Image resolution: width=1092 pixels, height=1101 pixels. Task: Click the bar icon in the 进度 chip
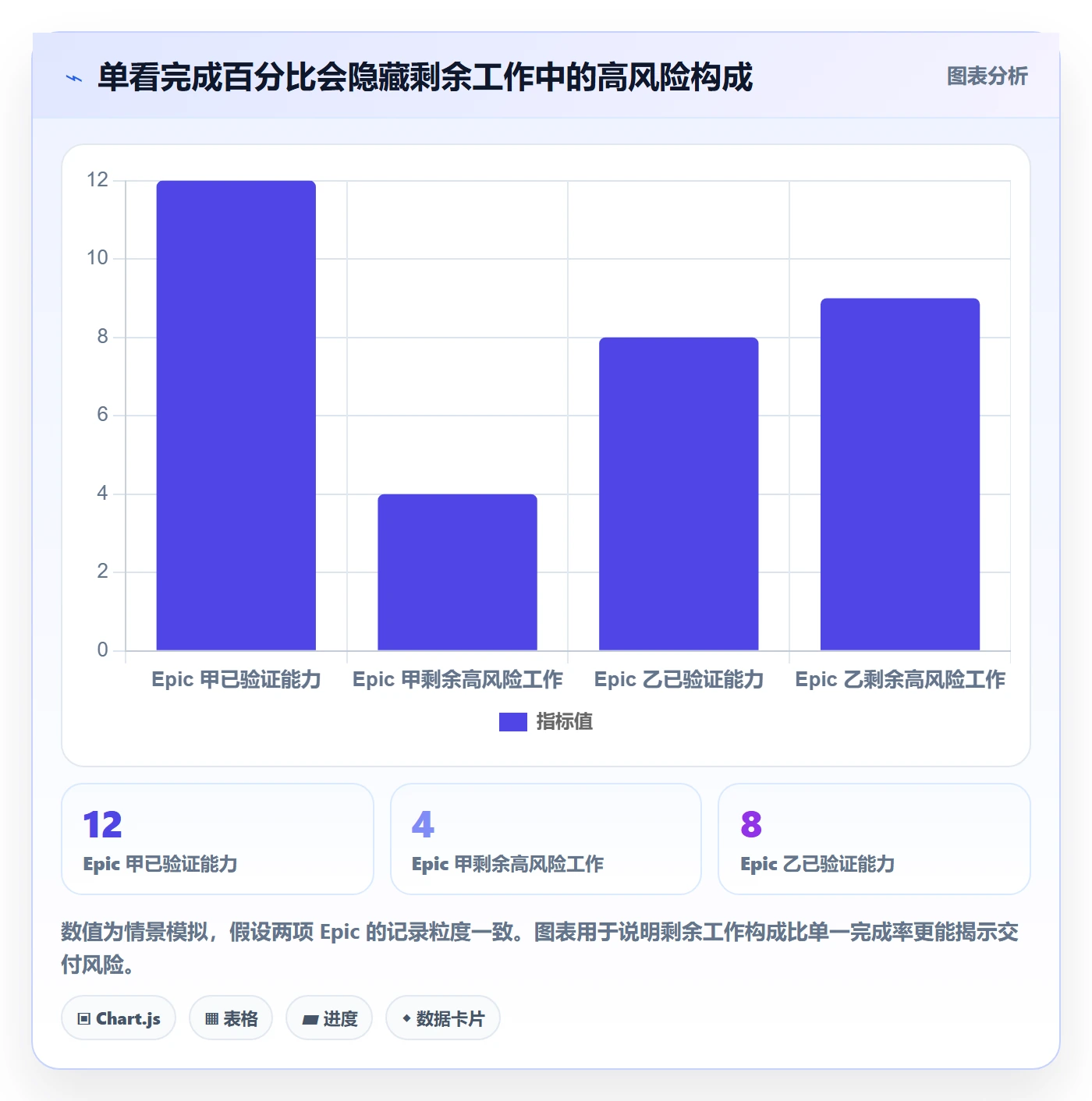point(310,1019)
